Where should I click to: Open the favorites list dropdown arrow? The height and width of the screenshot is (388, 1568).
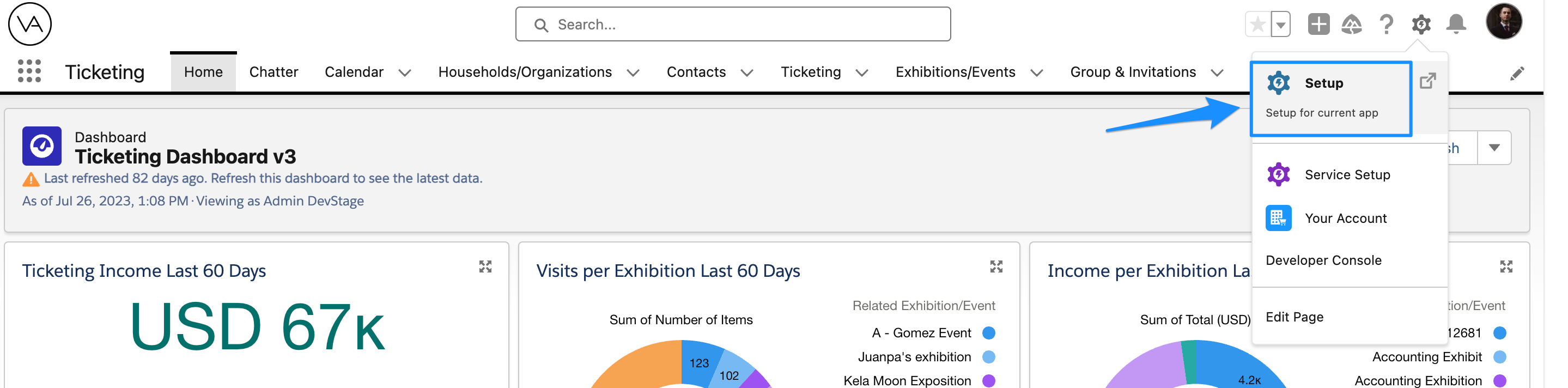pos(1281,25)
